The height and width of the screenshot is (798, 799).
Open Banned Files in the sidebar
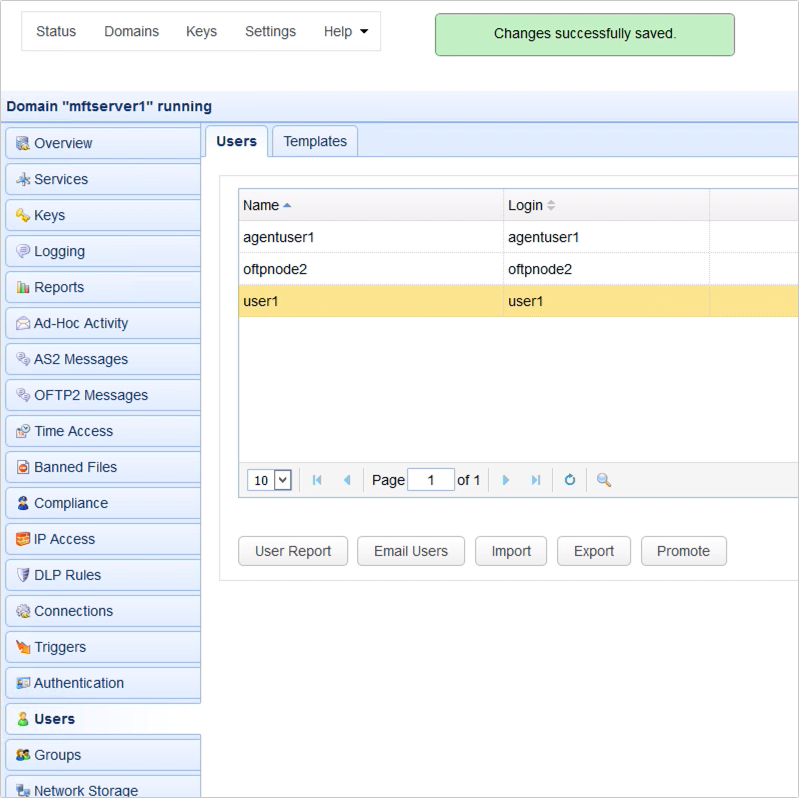pyautogui.click(x=75, y=467)
